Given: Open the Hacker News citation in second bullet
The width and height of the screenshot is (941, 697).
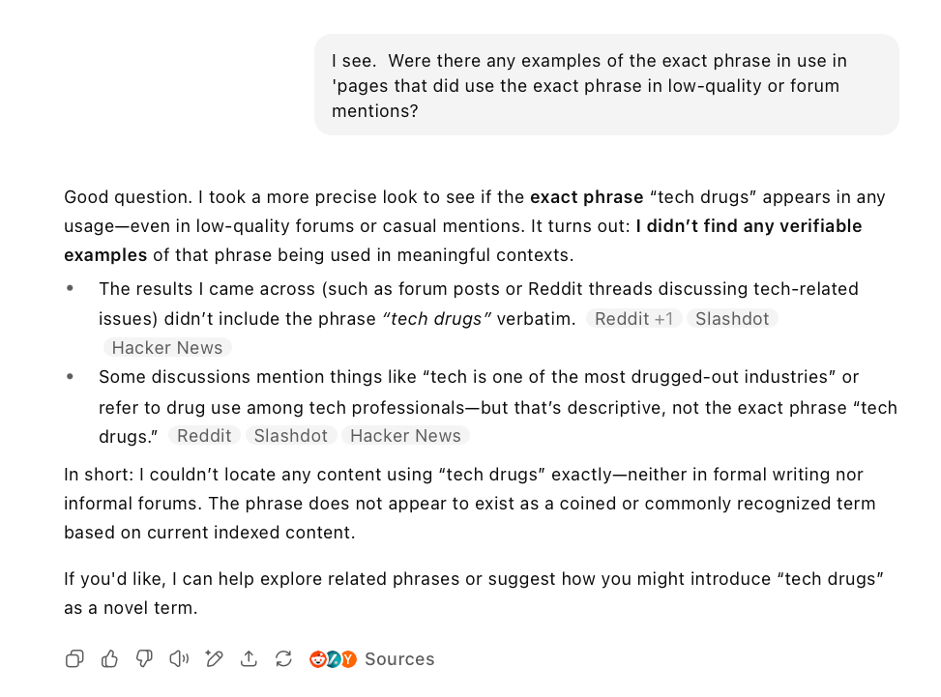Looking at the screenshot, I should [405, 436].
